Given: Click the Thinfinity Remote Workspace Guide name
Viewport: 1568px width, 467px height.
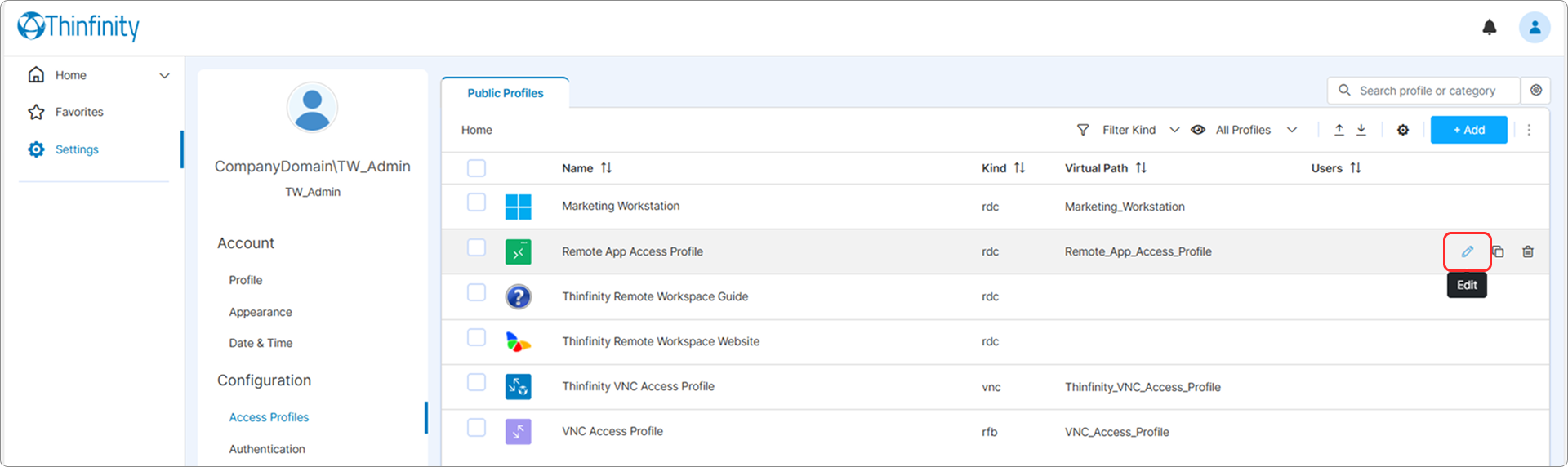Looking at the screenshot, I should 655,296.
